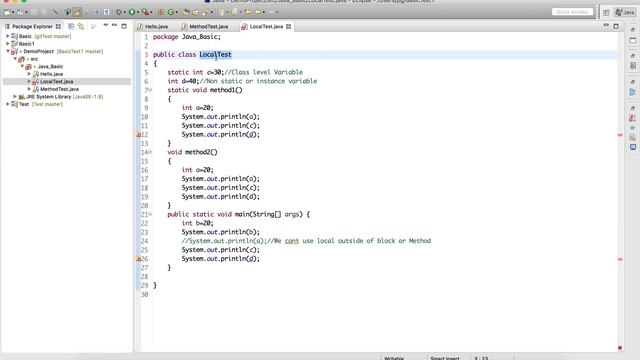Select Hello.java in Package Explorer
This screenshot has height=360, width=640.
coord(51,74)
